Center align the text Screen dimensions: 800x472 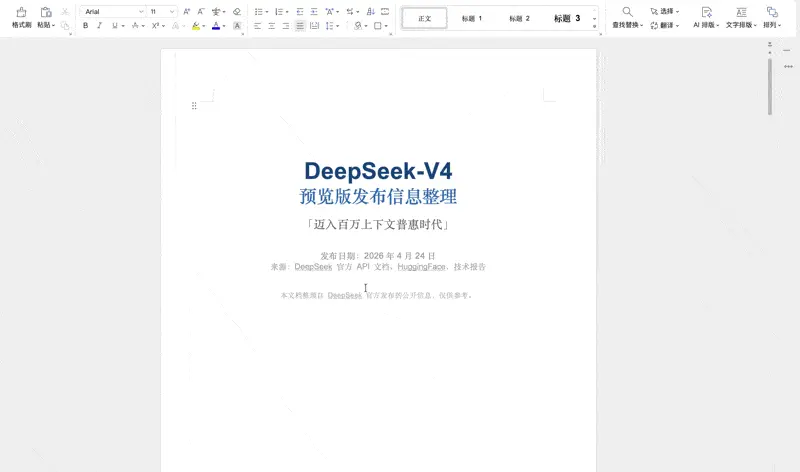272,26
